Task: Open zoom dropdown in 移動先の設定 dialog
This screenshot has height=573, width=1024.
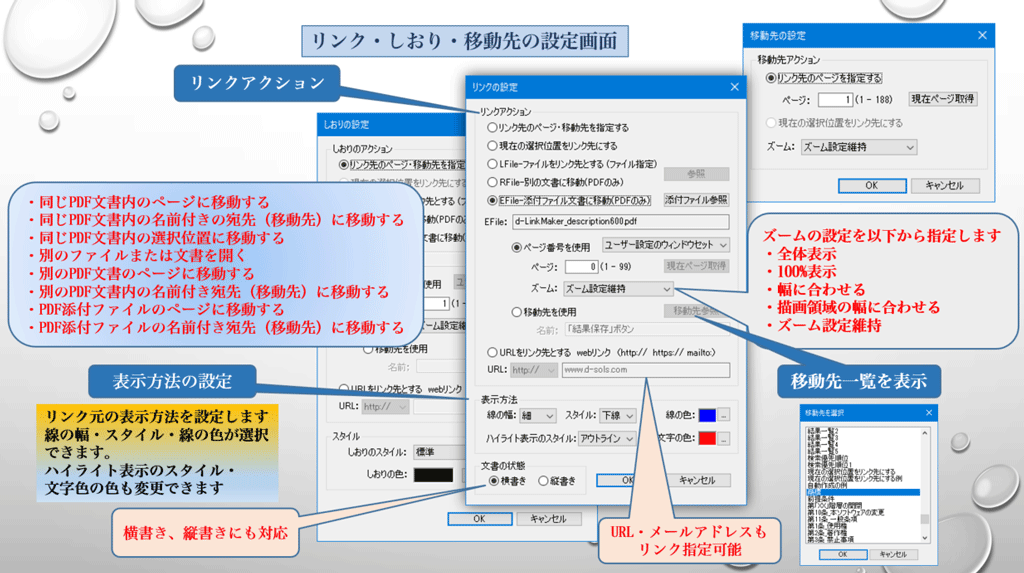Action: coord(857,147)
